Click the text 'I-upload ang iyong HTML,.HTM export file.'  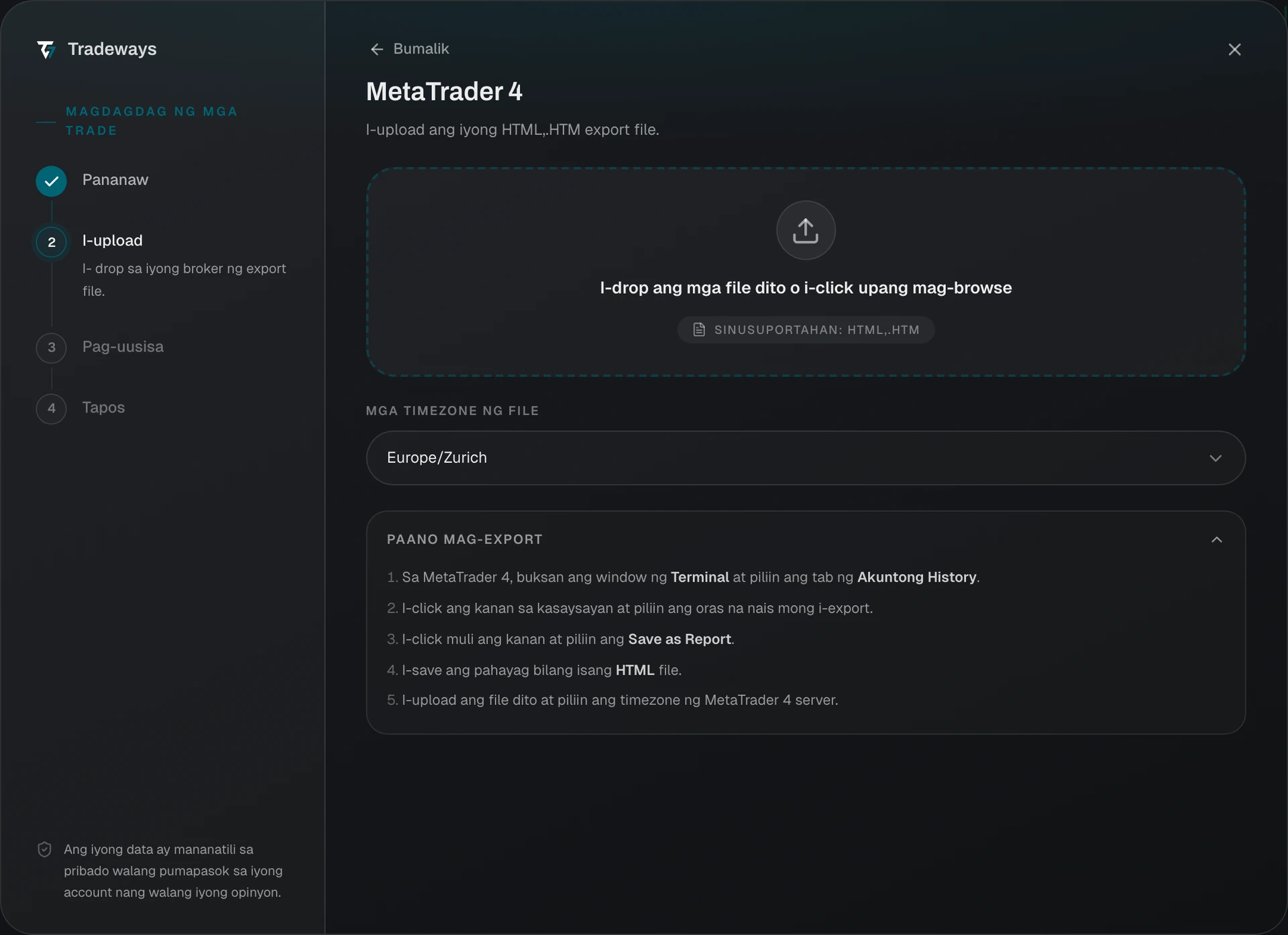tap(513, 130)
